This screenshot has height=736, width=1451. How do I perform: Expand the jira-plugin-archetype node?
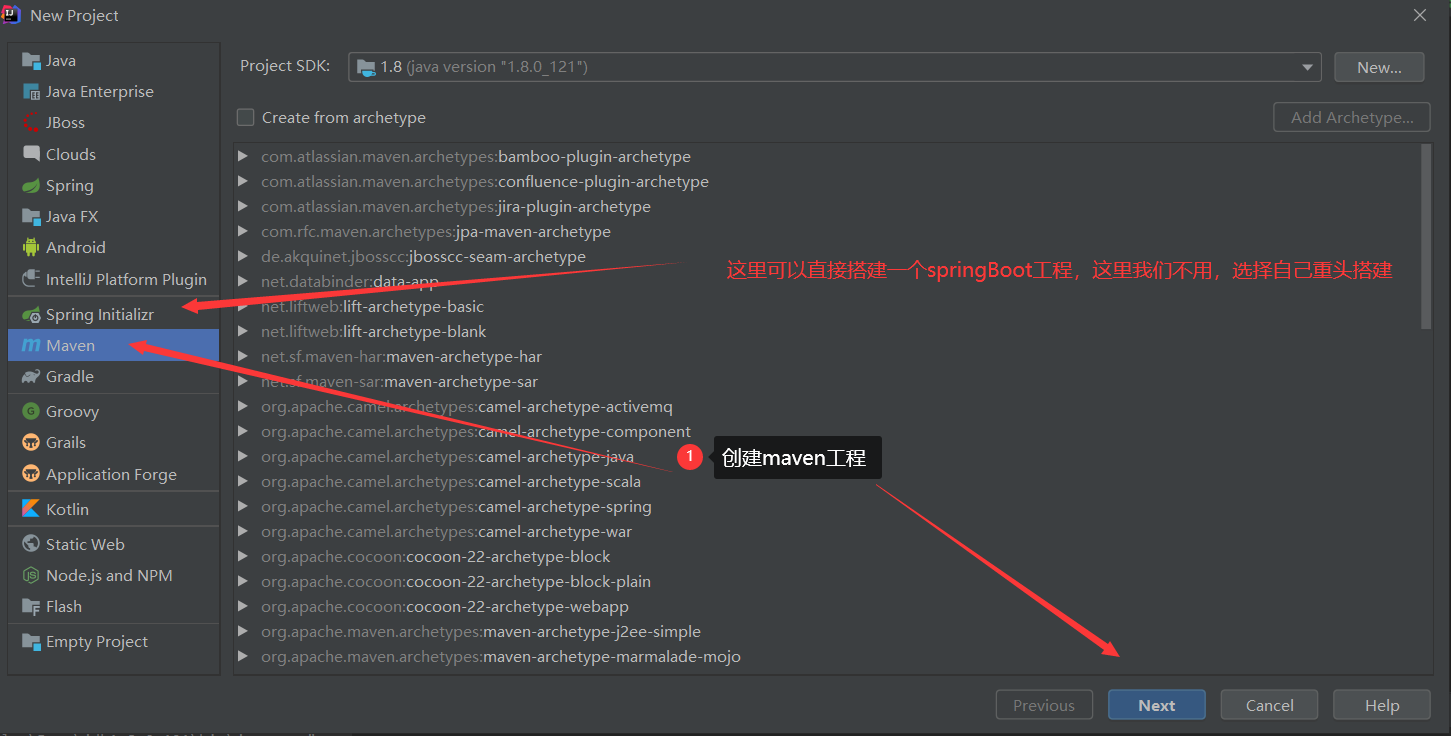(243, 207)
